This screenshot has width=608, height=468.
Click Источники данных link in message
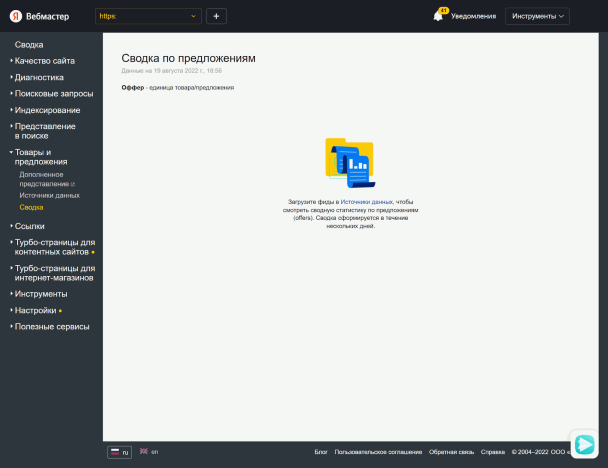pyautogui.click(x=366, y=201)
